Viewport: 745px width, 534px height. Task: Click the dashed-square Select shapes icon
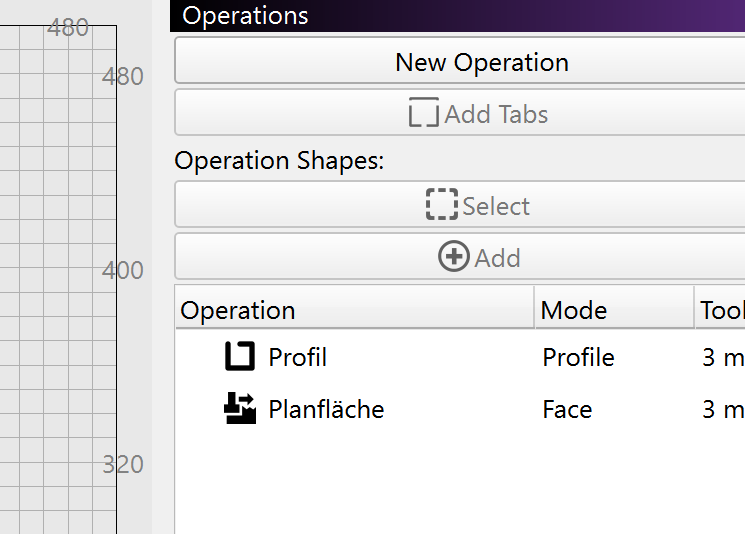pos(441,205)
